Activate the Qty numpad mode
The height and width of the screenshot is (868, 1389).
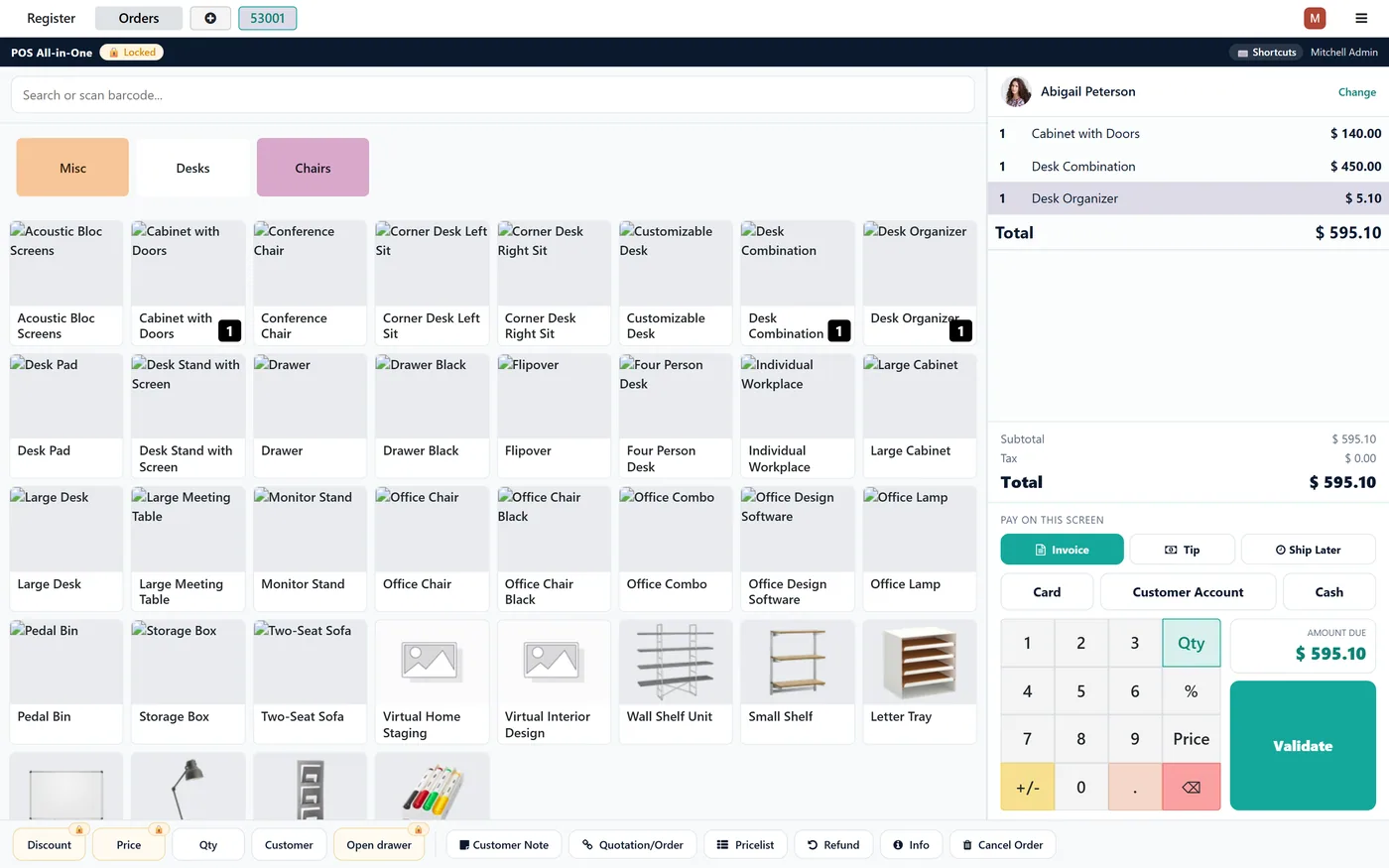click(x=1192, y=643)
